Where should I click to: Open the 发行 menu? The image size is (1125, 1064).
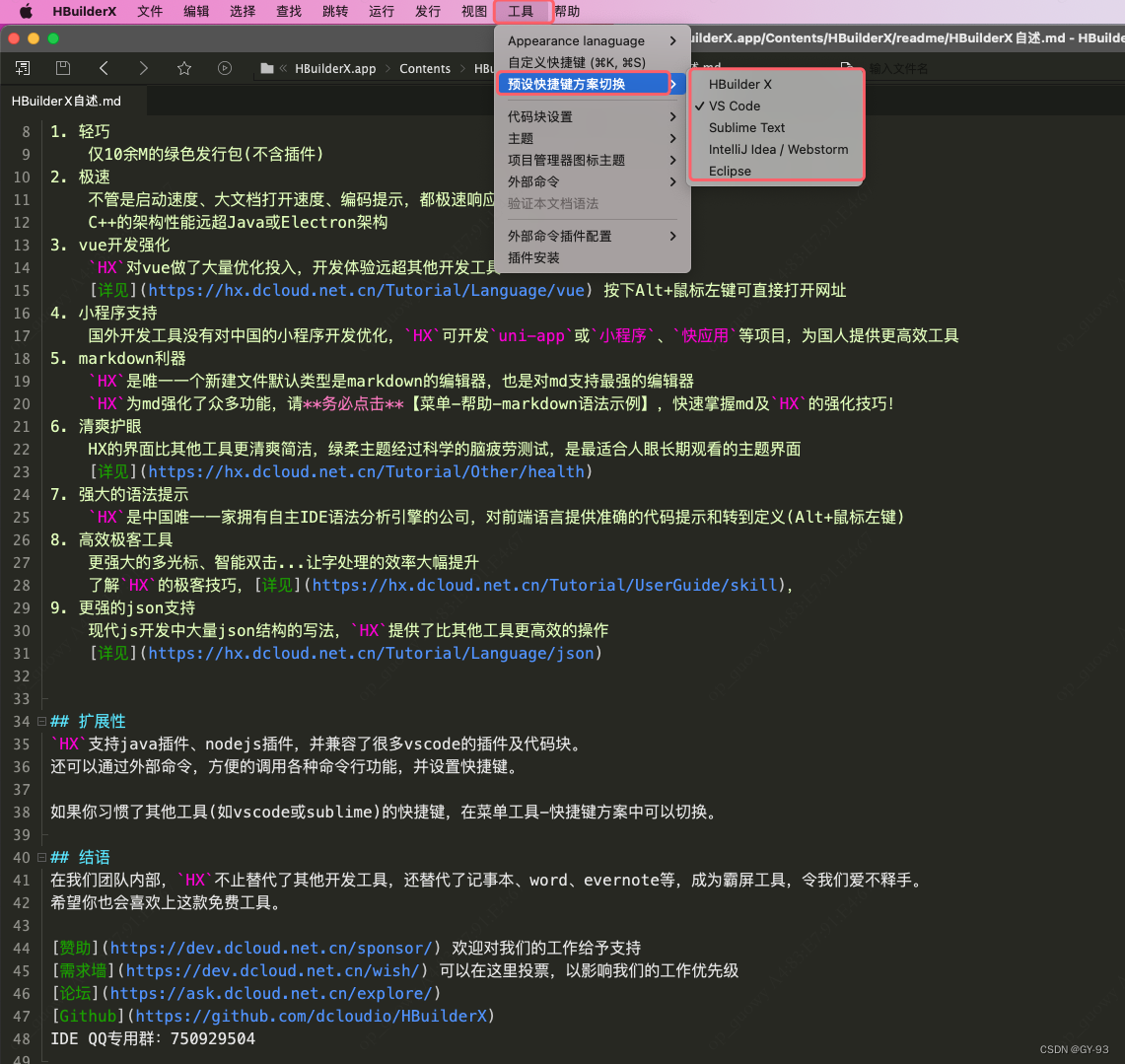tap(428, 12)
